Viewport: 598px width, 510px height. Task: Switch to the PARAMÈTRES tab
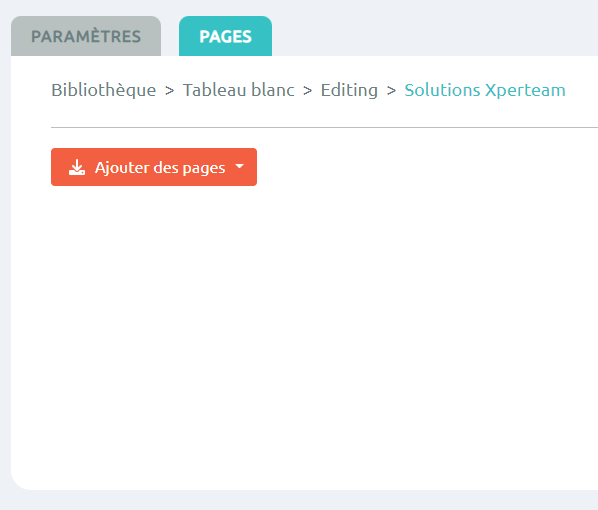click(x=86, y=36)
